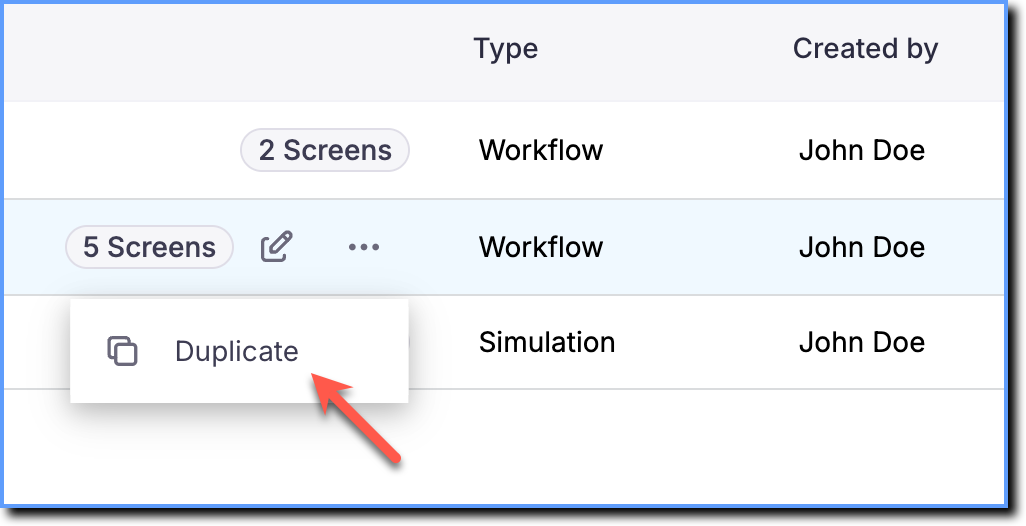Image resolution: width=1026 pixels, height=526 pixels.
Task: Click Workflow in the highlighted 5 Screens row
Action: pyautogui.click(x=541, y=247)
